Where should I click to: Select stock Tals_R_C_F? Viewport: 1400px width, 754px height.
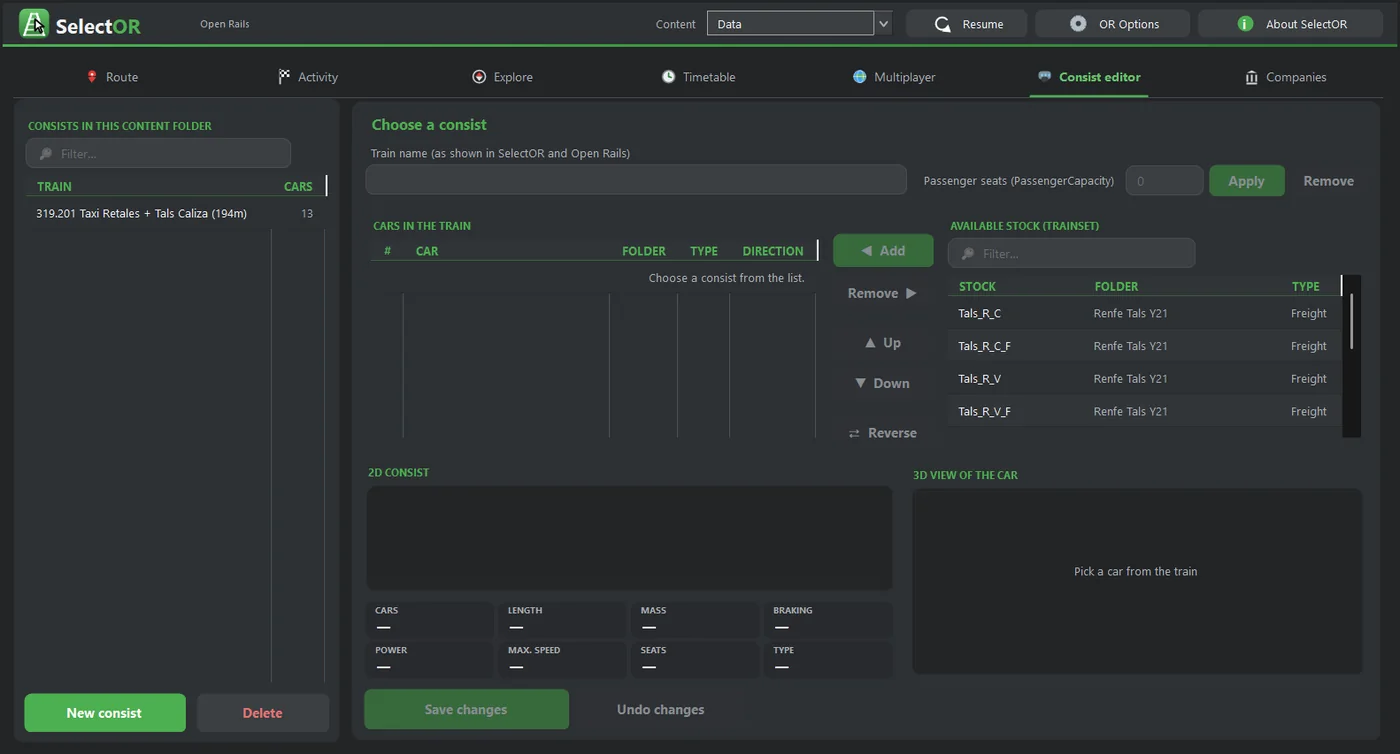pyautogui.click(x=1144, y=346)
